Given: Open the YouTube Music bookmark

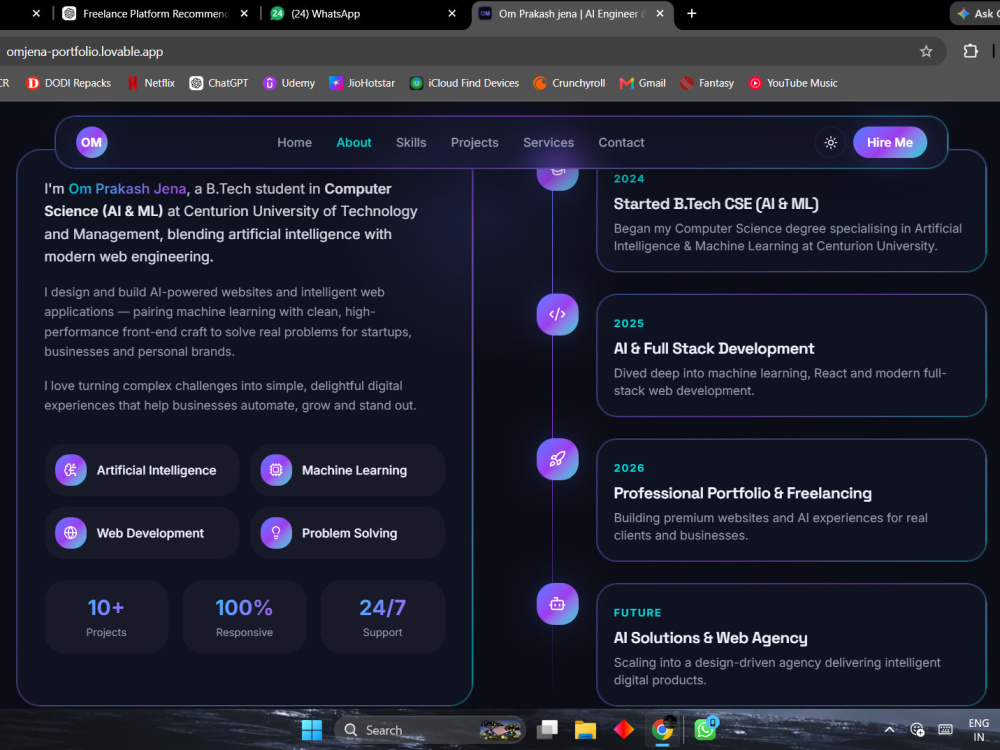Looking at the screenshot, I should click(793, 83).
